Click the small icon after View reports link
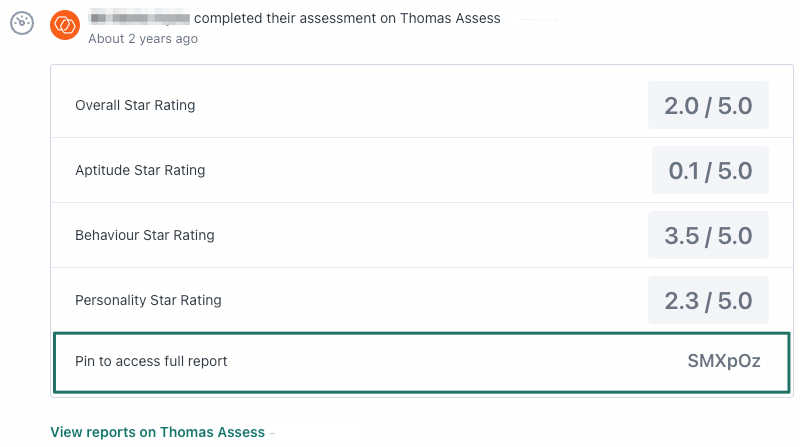This screenshot has height=447, width=800. tap(272, 433)
